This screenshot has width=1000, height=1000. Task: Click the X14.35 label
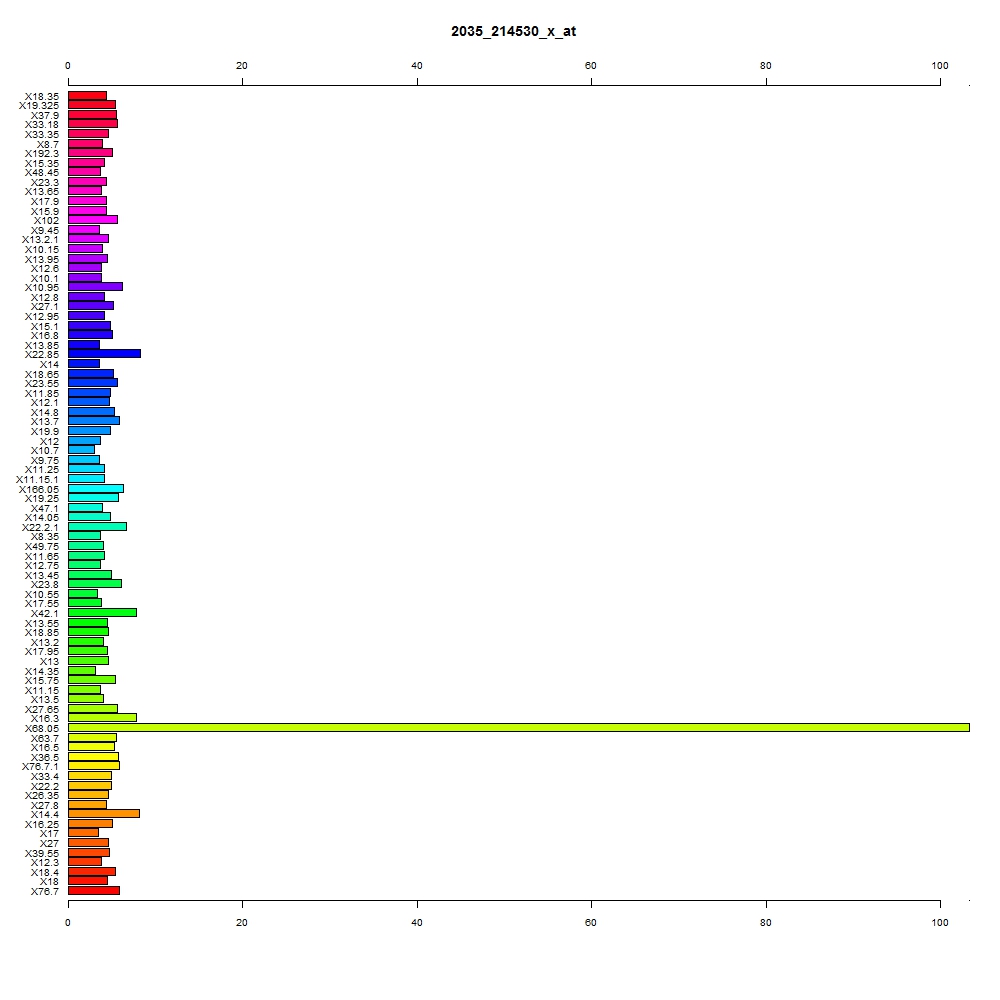tap(41, 672)
